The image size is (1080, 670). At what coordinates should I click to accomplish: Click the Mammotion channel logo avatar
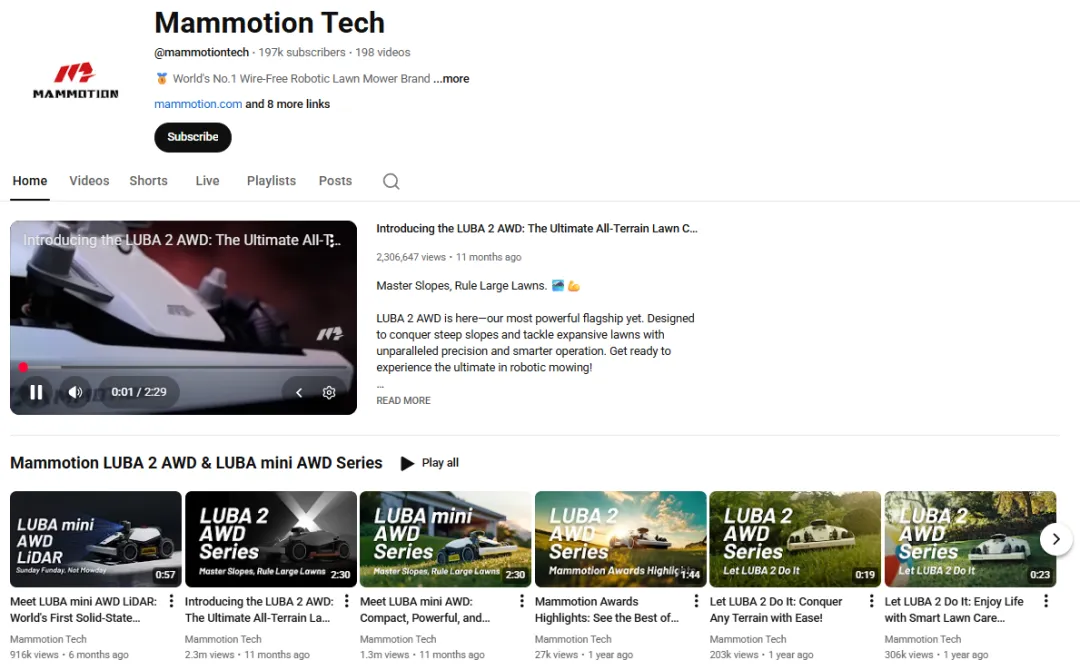pyautogui.click(x=76, y=80)
